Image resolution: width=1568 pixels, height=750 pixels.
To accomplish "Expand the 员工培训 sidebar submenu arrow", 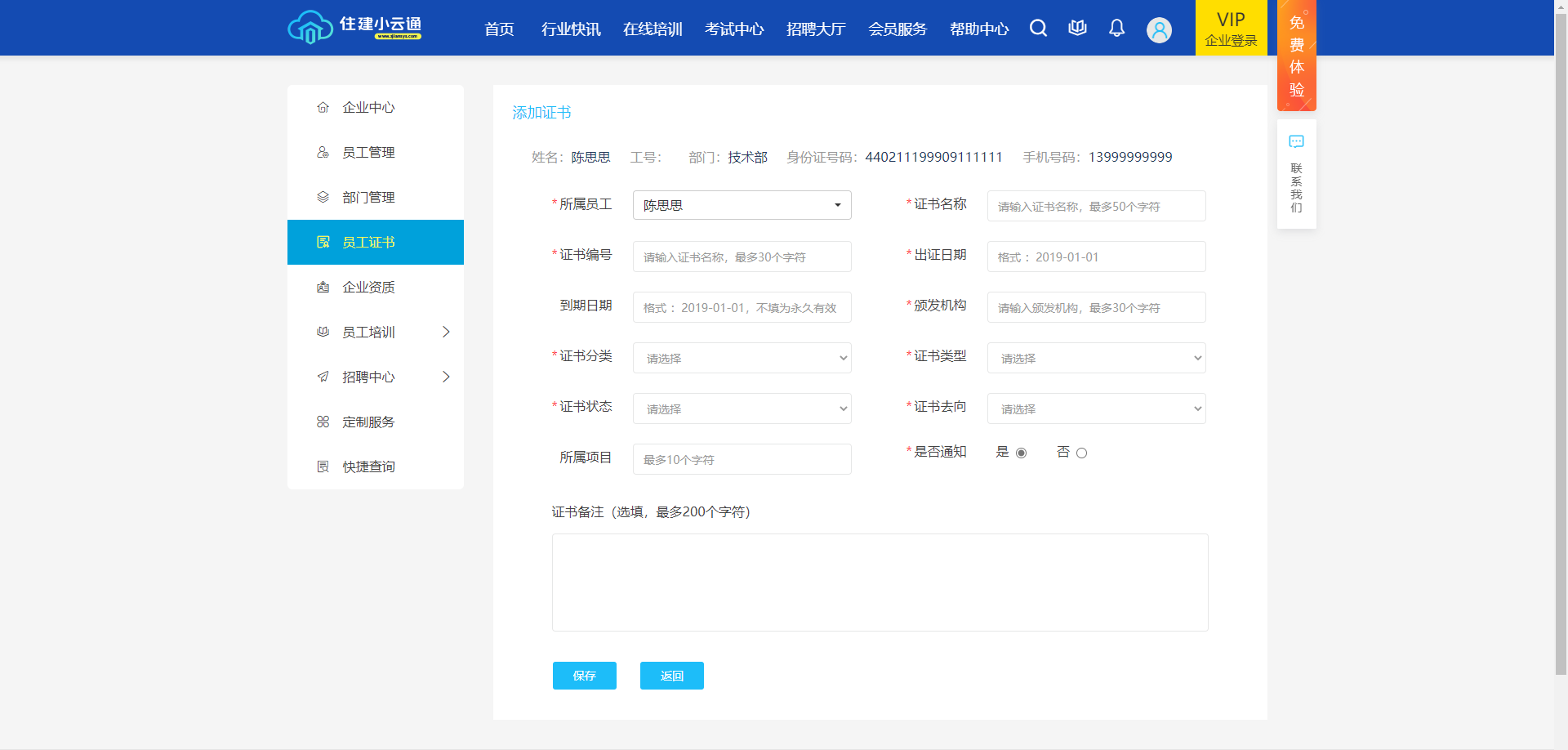I will (x=446, y=332).
